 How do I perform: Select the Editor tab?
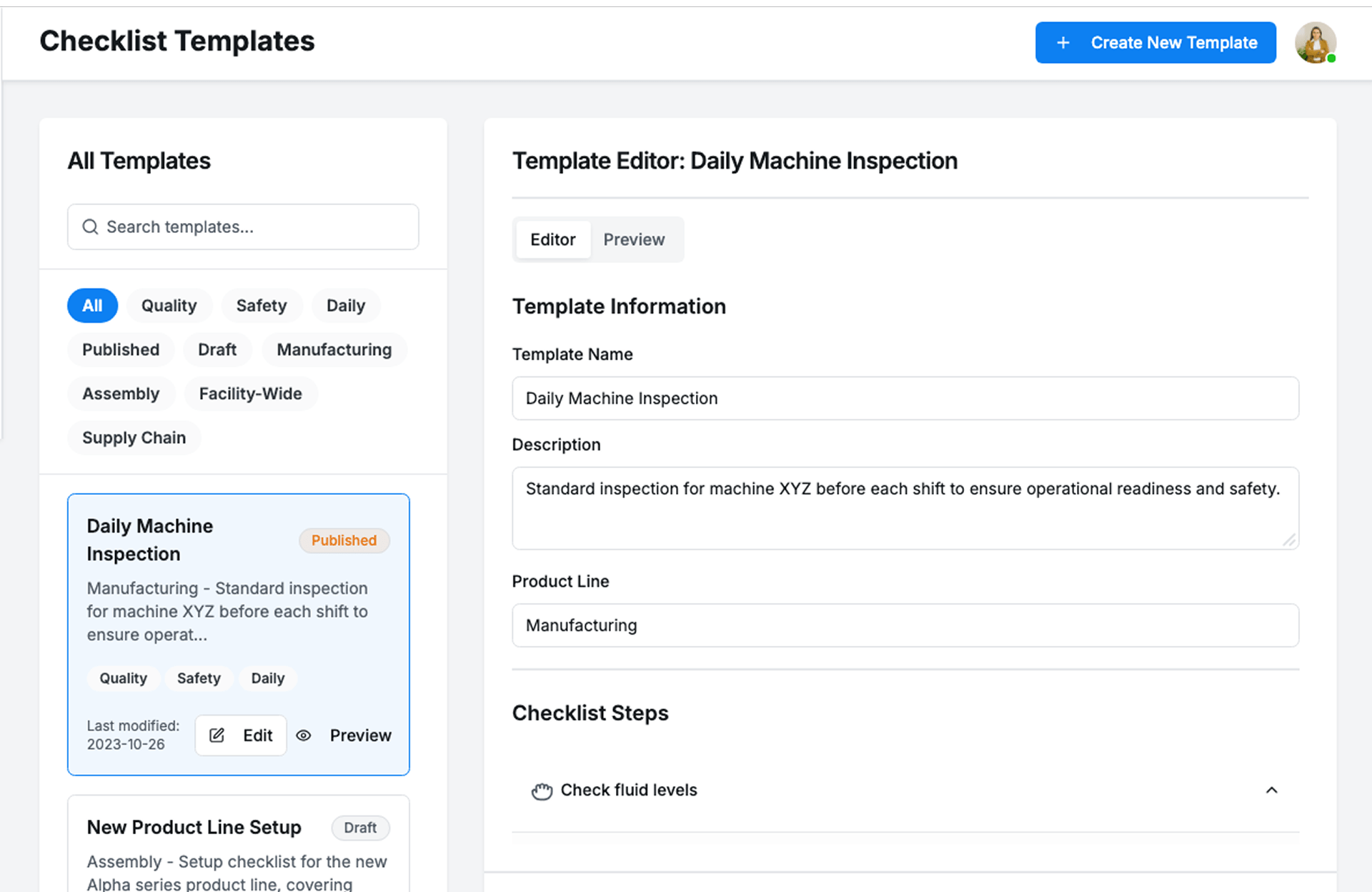click(552, 239)
